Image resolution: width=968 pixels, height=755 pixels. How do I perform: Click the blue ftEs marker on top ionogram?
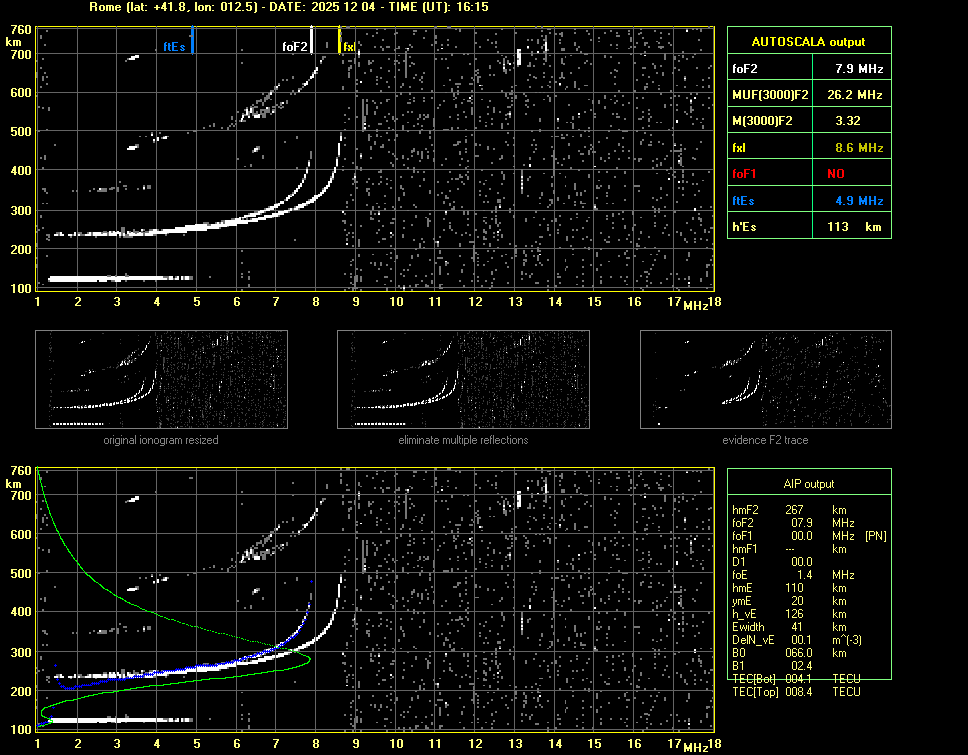pyautogui.click(x=192, y=41)
